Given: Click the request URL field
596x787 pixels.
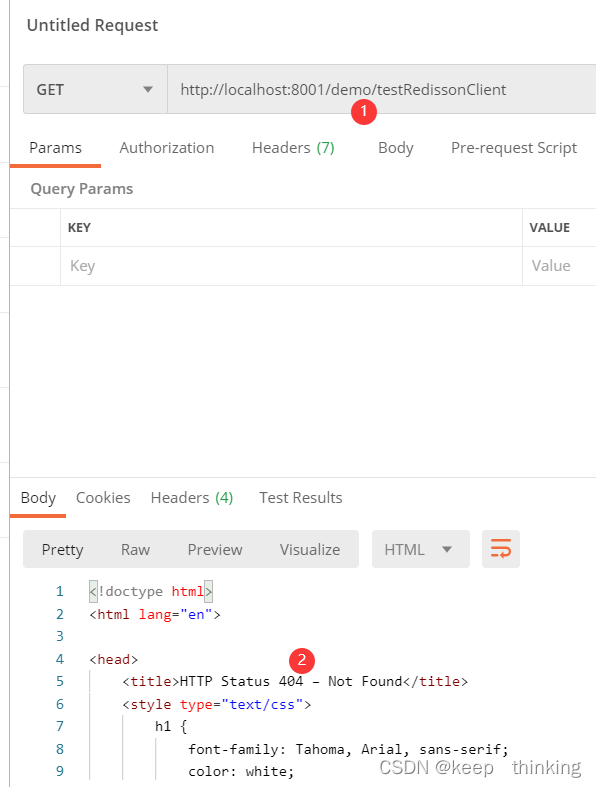Looking at the screenshot, I should click(382, 89).
